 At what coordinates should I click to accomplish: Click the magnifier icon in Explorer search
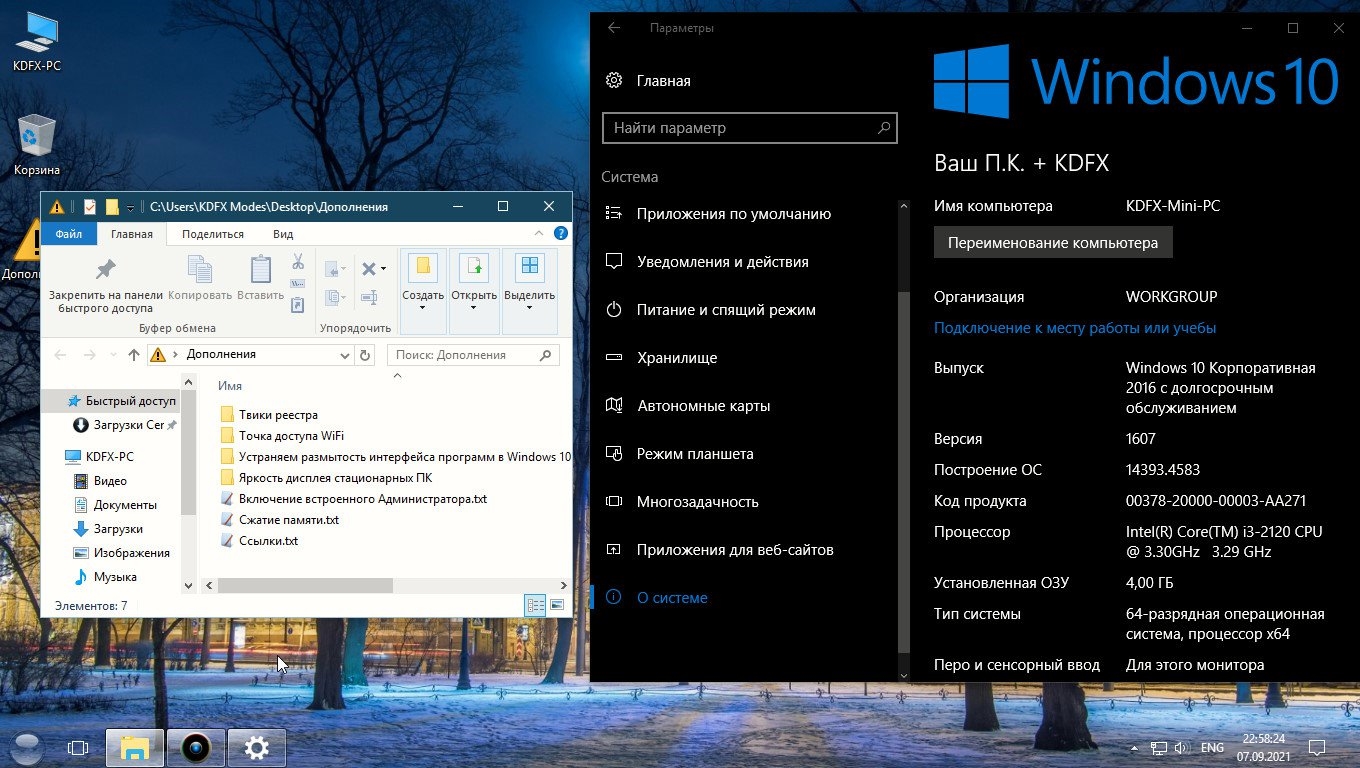(545, 355)
